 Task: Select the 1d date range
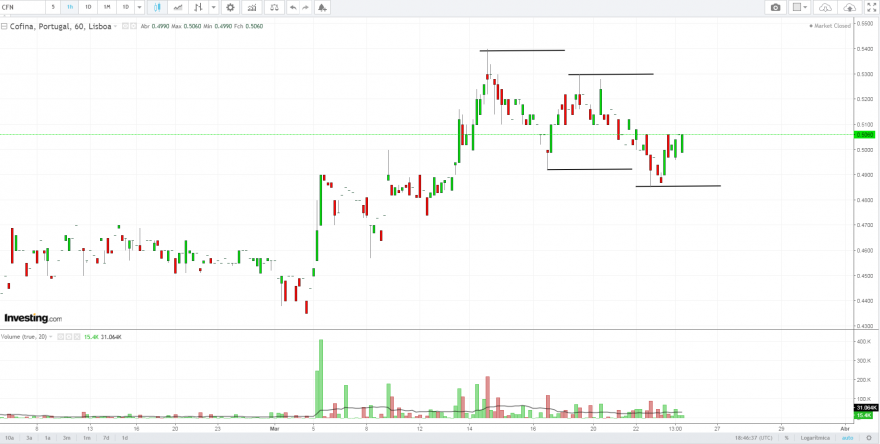[124, 438]
